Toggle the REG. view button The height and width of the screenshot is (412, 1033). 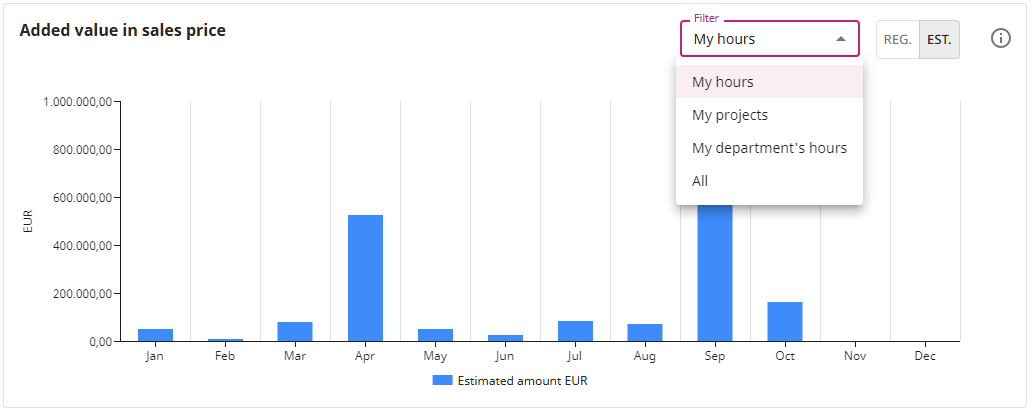[x=897, y=40]
